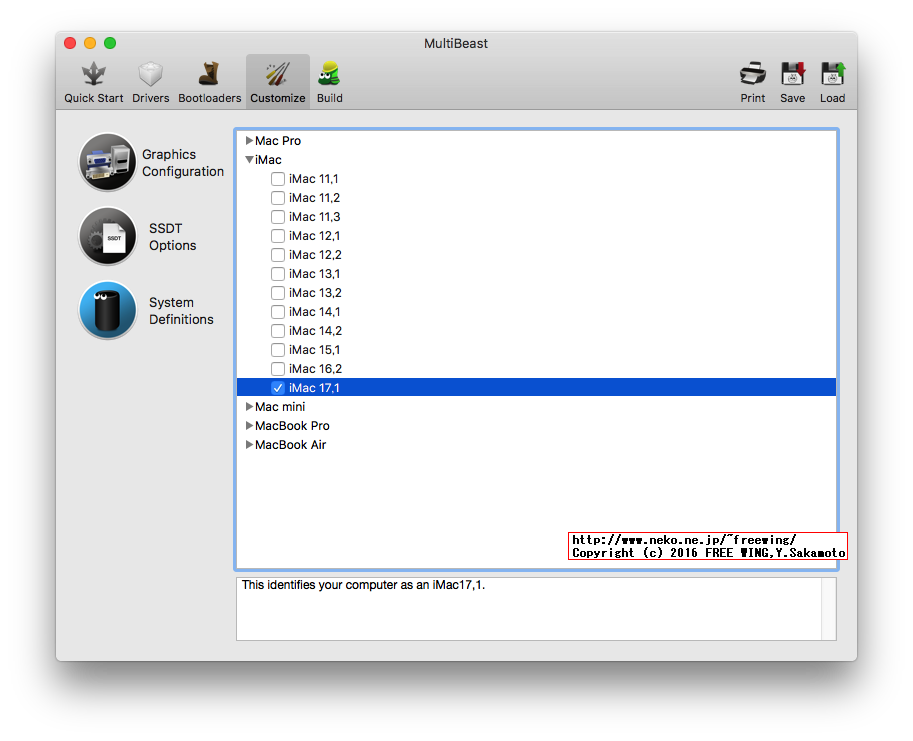Open System Definitions label
This screenshot has width=913, height=741.
181,311
